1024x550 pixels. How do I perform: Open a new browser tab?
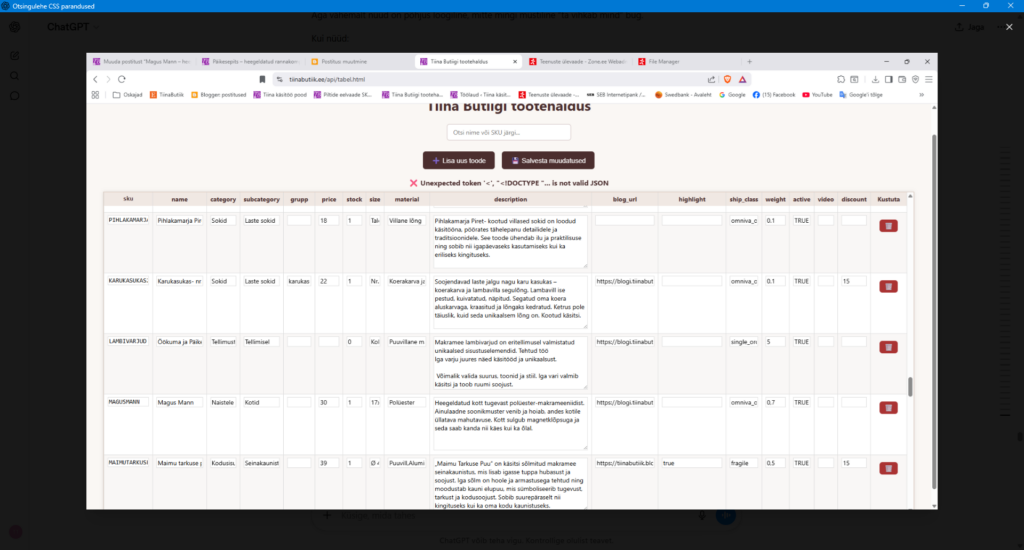coord(749,61)
